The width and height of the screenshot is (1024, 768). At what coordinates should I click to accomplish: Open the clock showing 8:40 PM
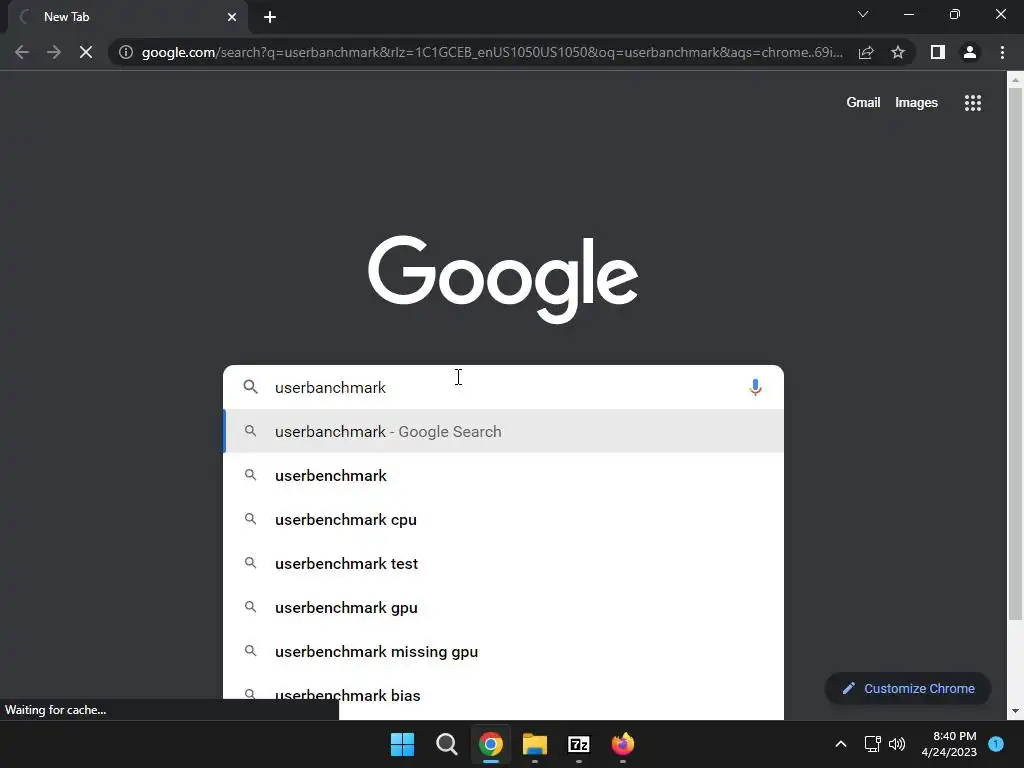click(x=949, y=744)
